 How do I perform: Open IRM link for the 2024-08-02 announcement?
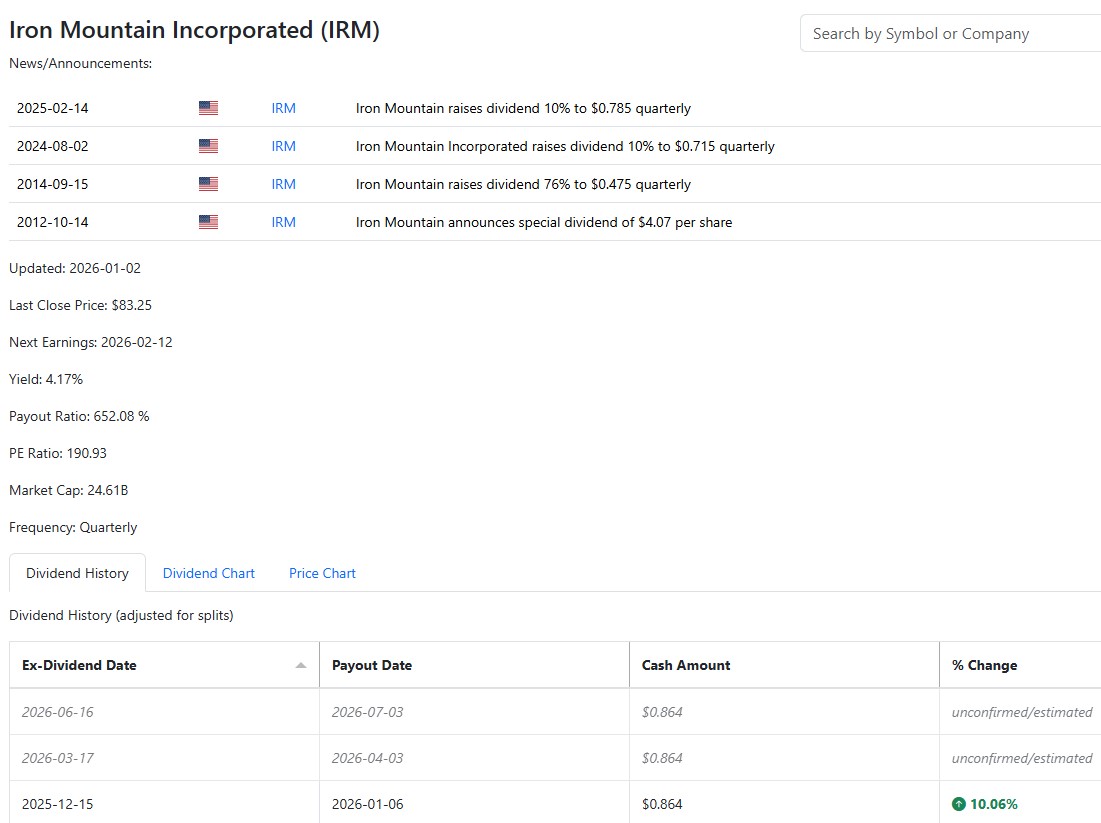283,146
